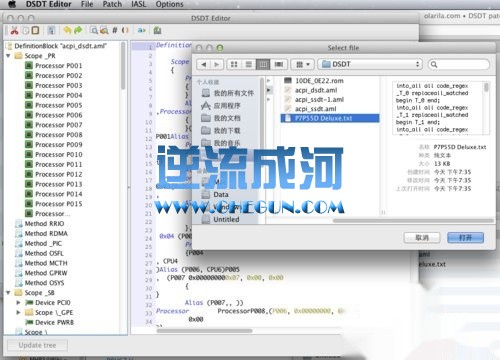Image resolution: width=500 pixels, height=360 pixels.
Task: Click the Find magnifier toolbar icon
Action: (94, 31)
